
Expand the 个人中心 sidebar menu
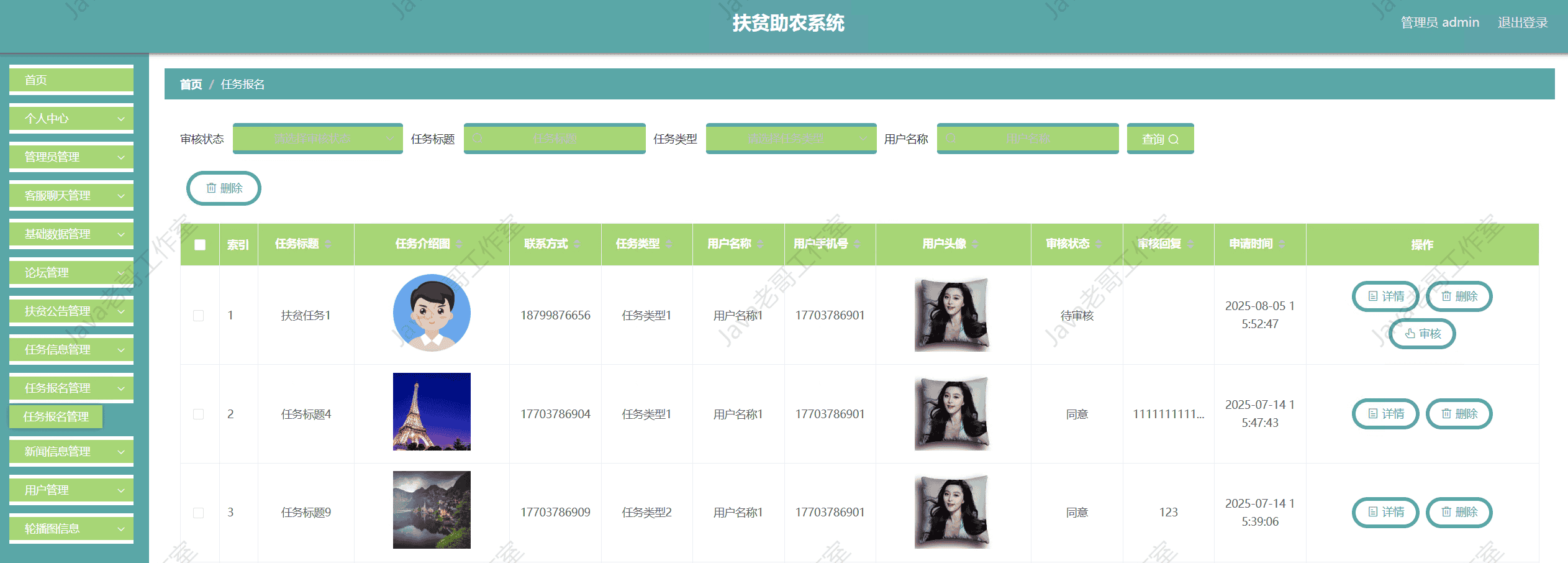click(x=71, y=118)
